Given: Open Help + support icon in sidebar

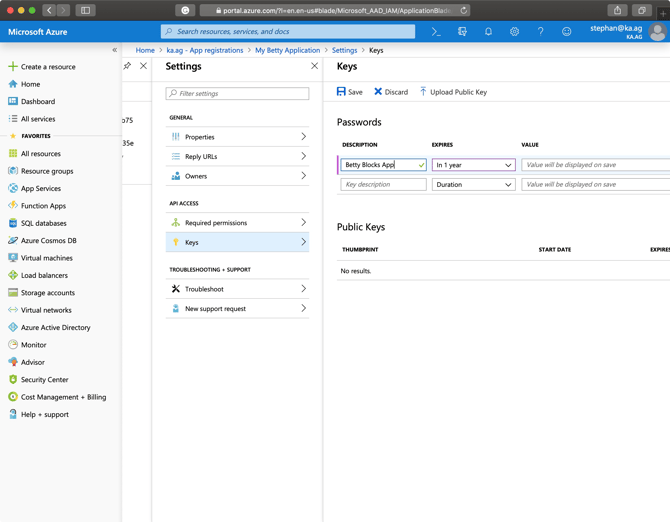Looking at the screenshot, I should 13,414.
